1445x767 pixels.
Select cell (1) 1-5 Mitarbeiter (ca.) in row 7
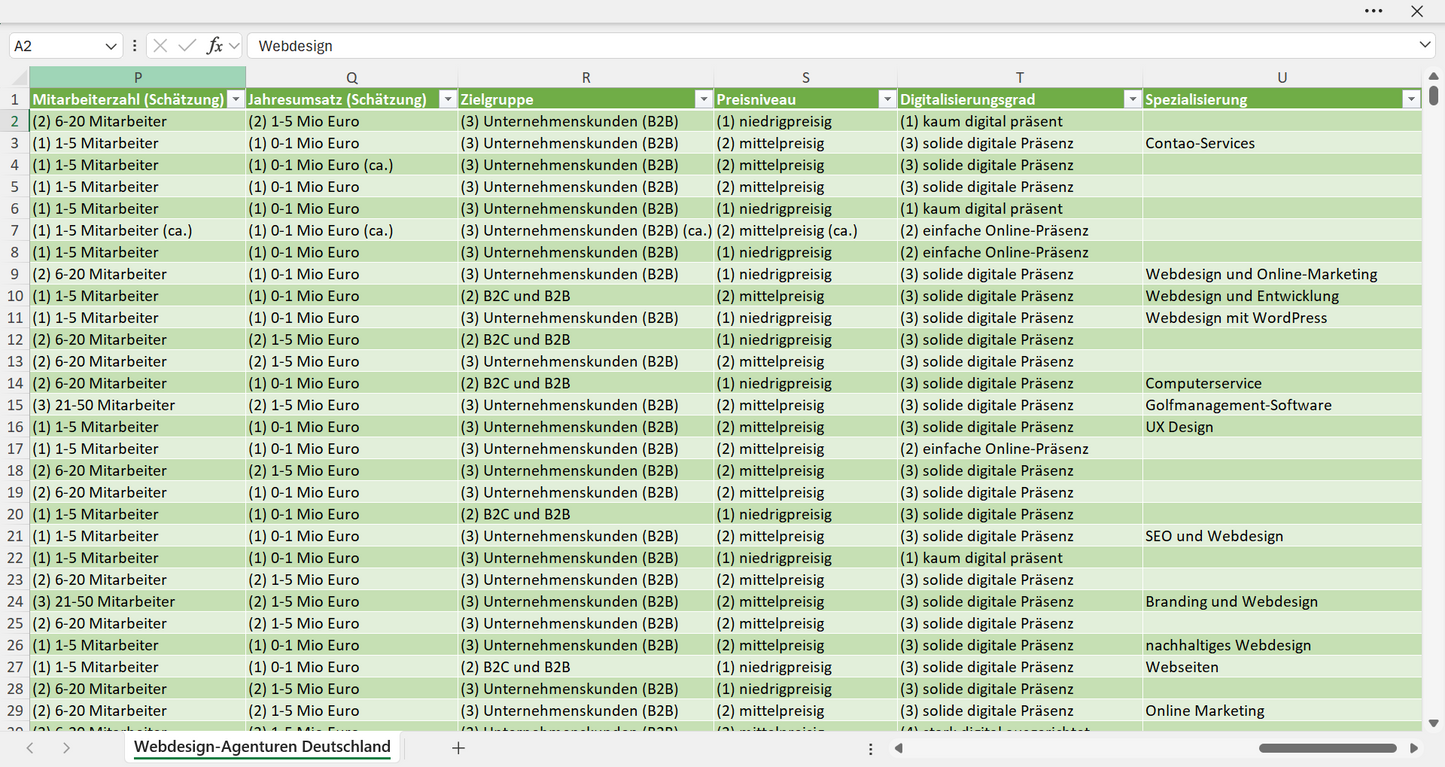138,230
